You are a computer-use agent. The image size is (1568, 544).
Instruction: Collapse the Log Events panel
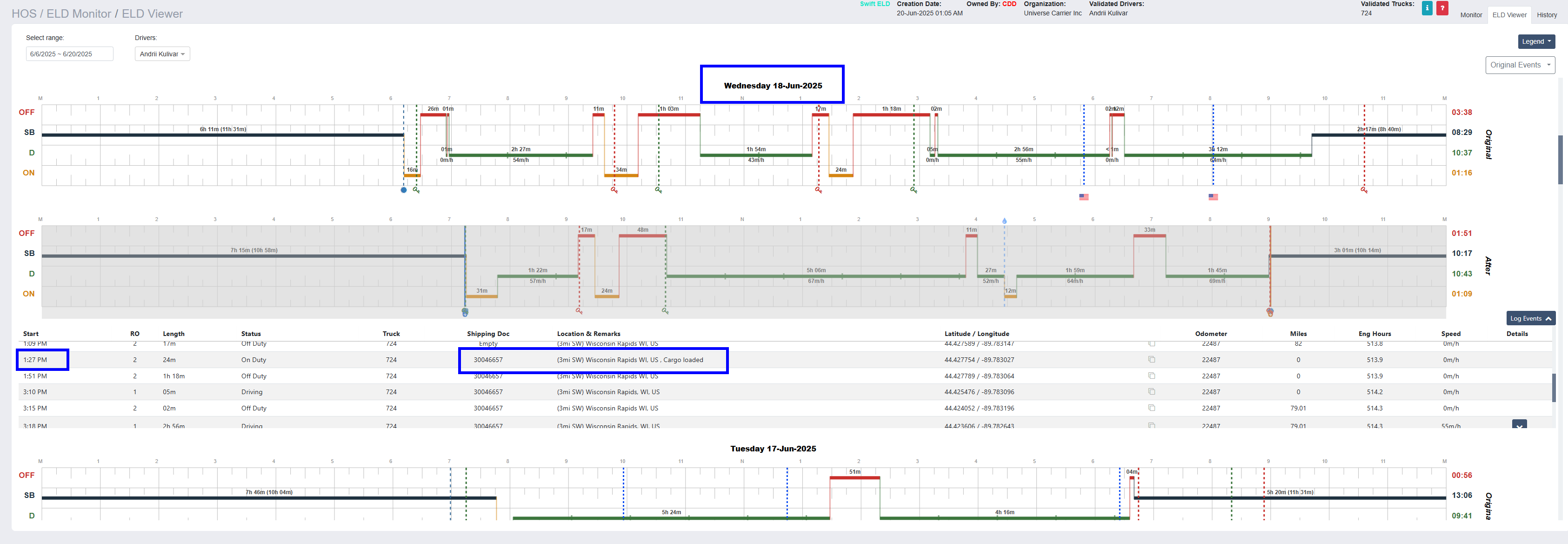(1531, 319)
